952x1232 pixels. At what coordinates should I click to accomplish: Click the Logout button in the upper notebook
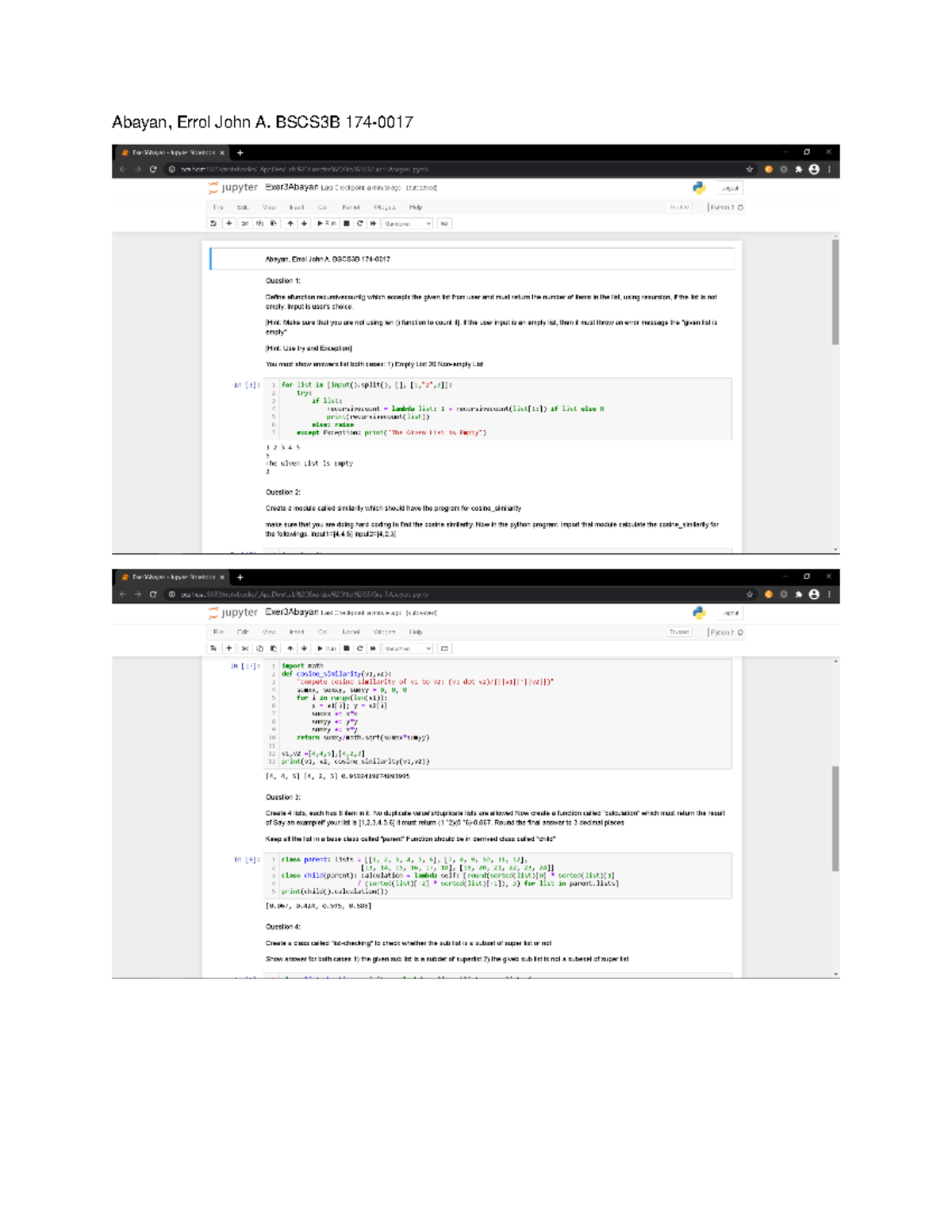[x=730, y=188]
